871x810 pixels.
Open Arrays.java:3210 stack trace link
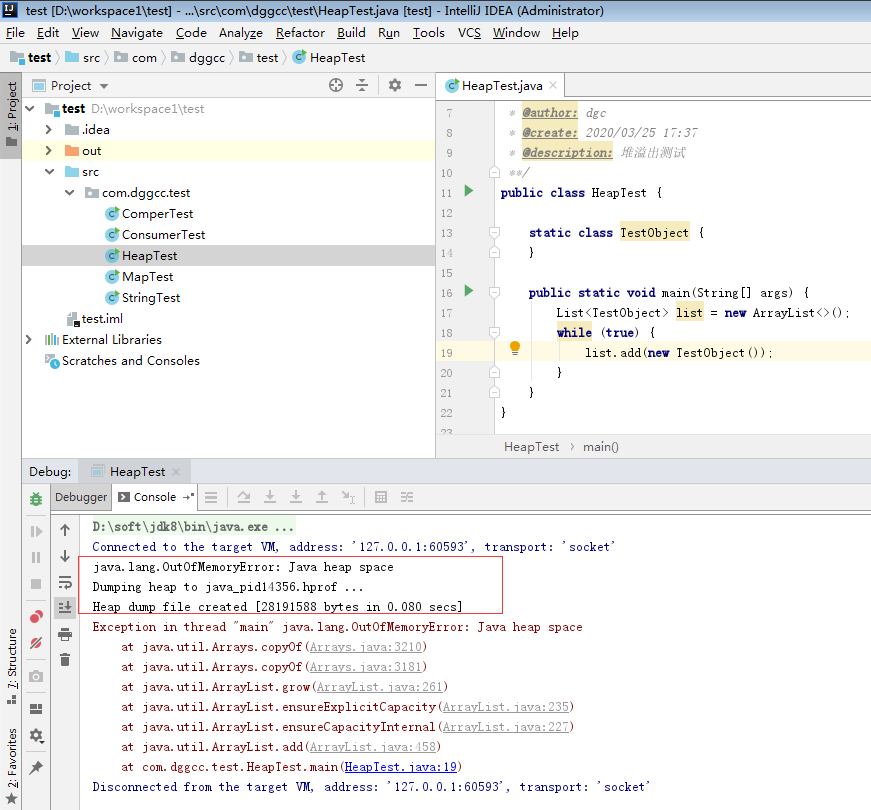367,647
